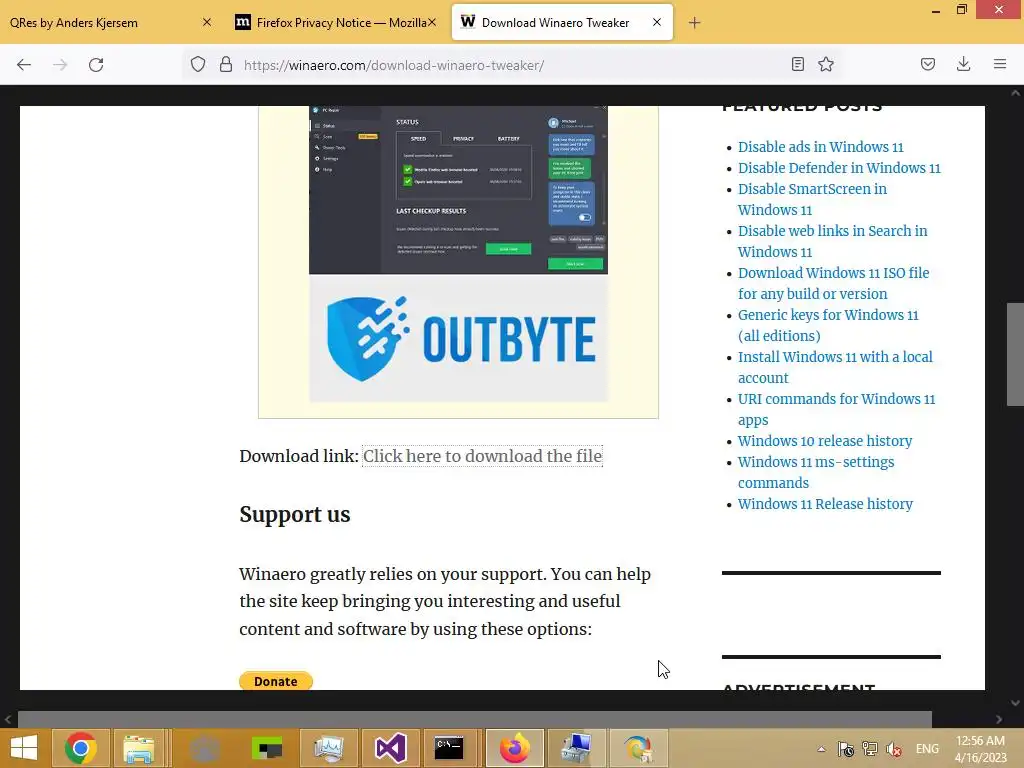Open the green-black app taskbar icon

point(266,748)
